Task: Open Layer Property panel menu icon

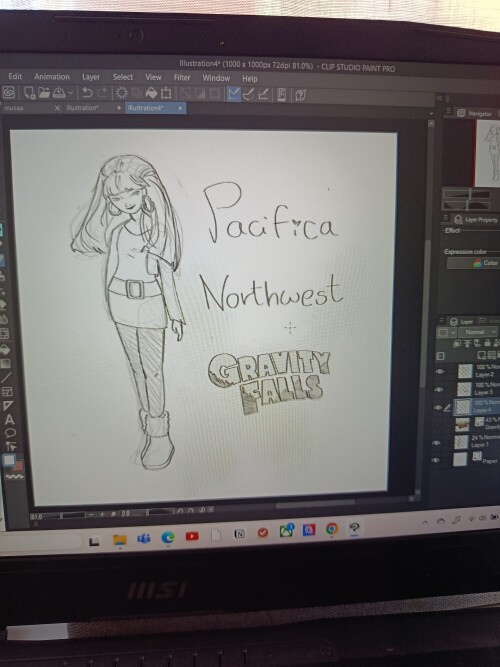Action: [x=446, y=219]
